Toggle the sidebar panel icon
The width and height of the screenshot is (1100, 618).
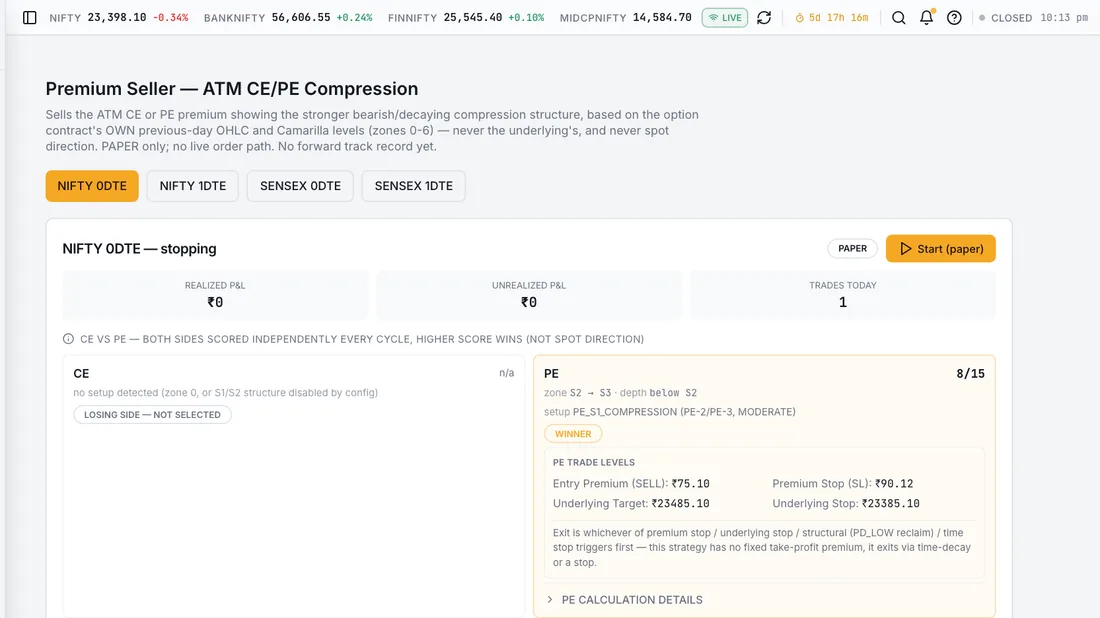29,18
